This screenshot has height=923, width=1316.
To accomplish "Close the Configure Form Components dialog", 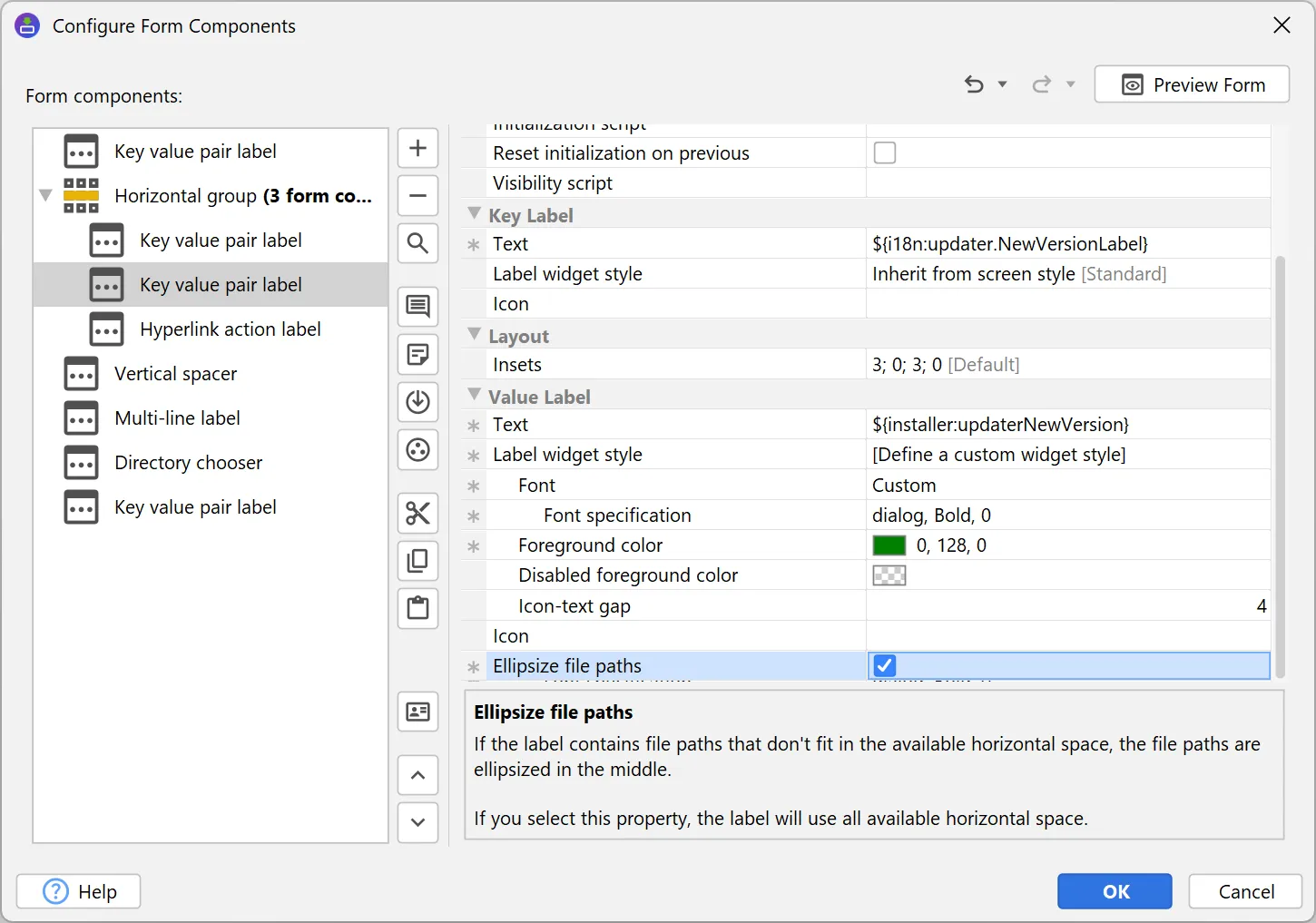I will click(1282, 25).
